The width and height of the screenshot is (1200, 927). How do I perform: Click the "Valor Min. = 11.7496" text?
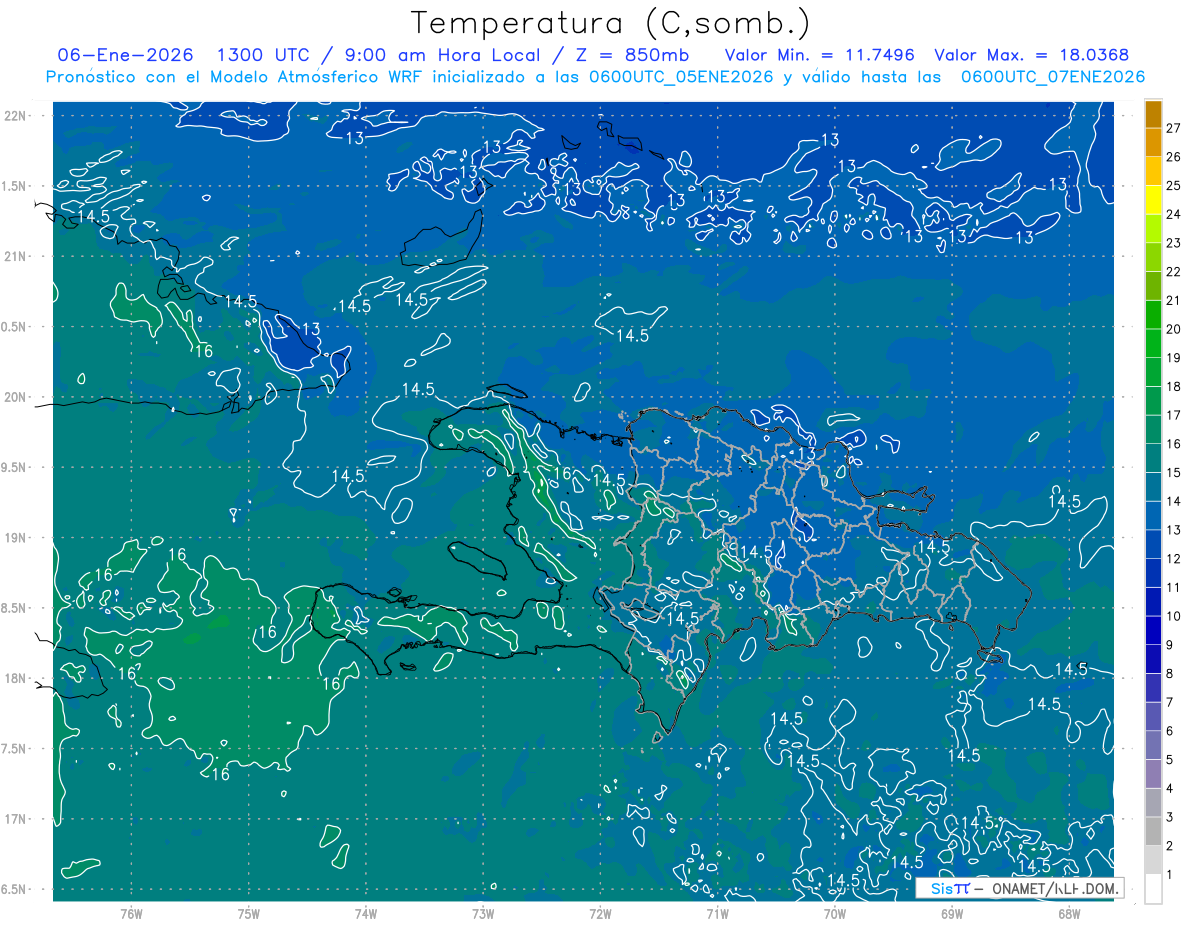(820, 55)
